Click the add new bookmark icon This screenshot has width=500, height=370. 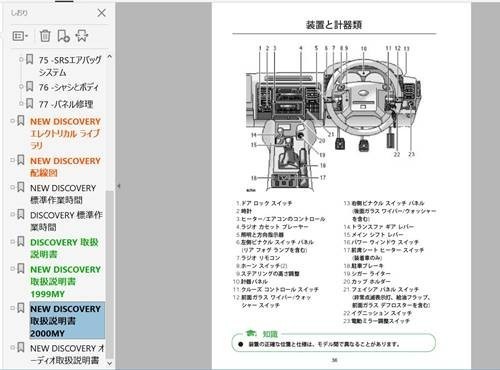tap(63, 36)
